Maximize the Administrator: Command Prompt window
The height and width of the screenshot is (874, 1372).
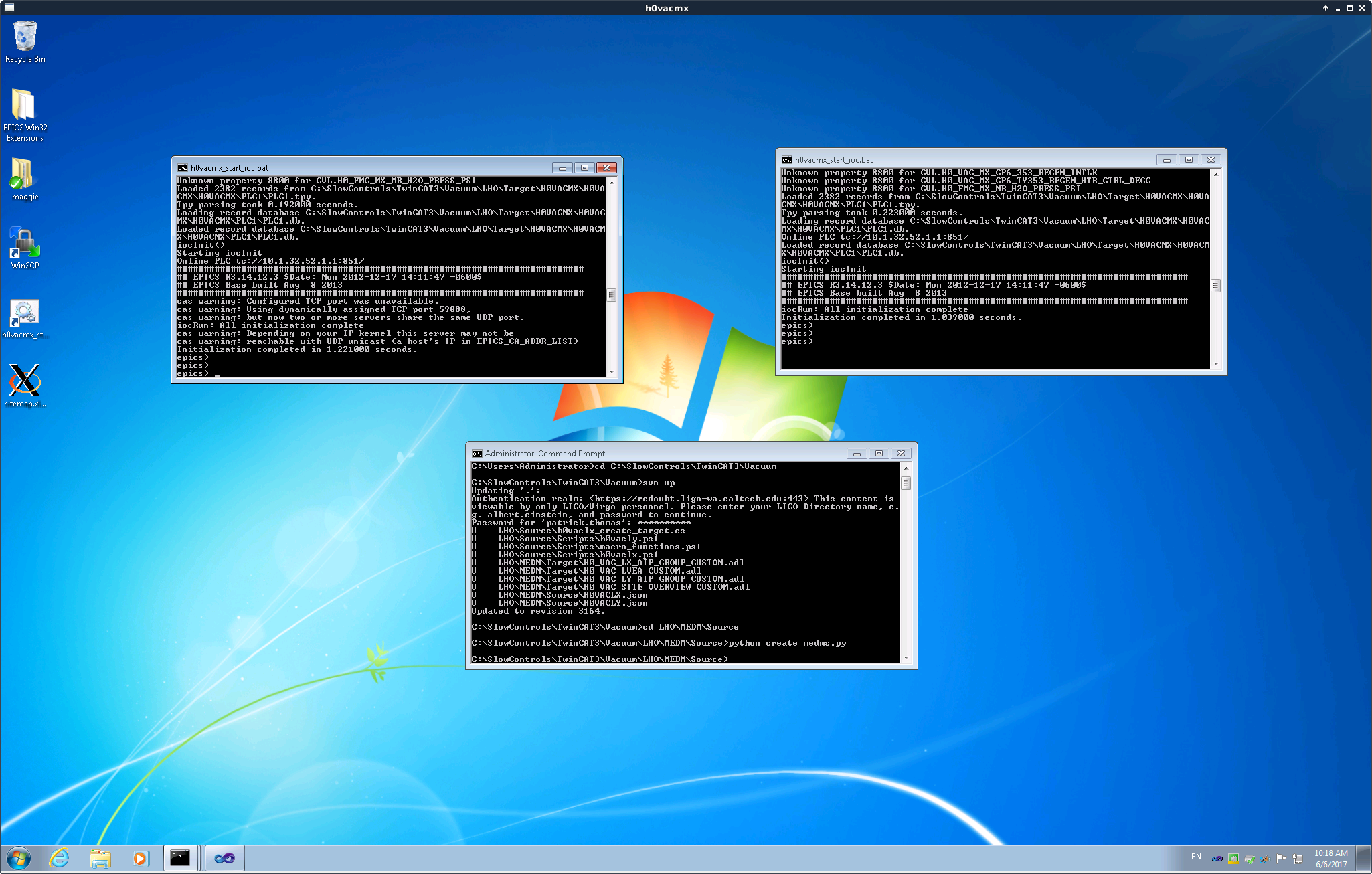click(x=879, y=454)
